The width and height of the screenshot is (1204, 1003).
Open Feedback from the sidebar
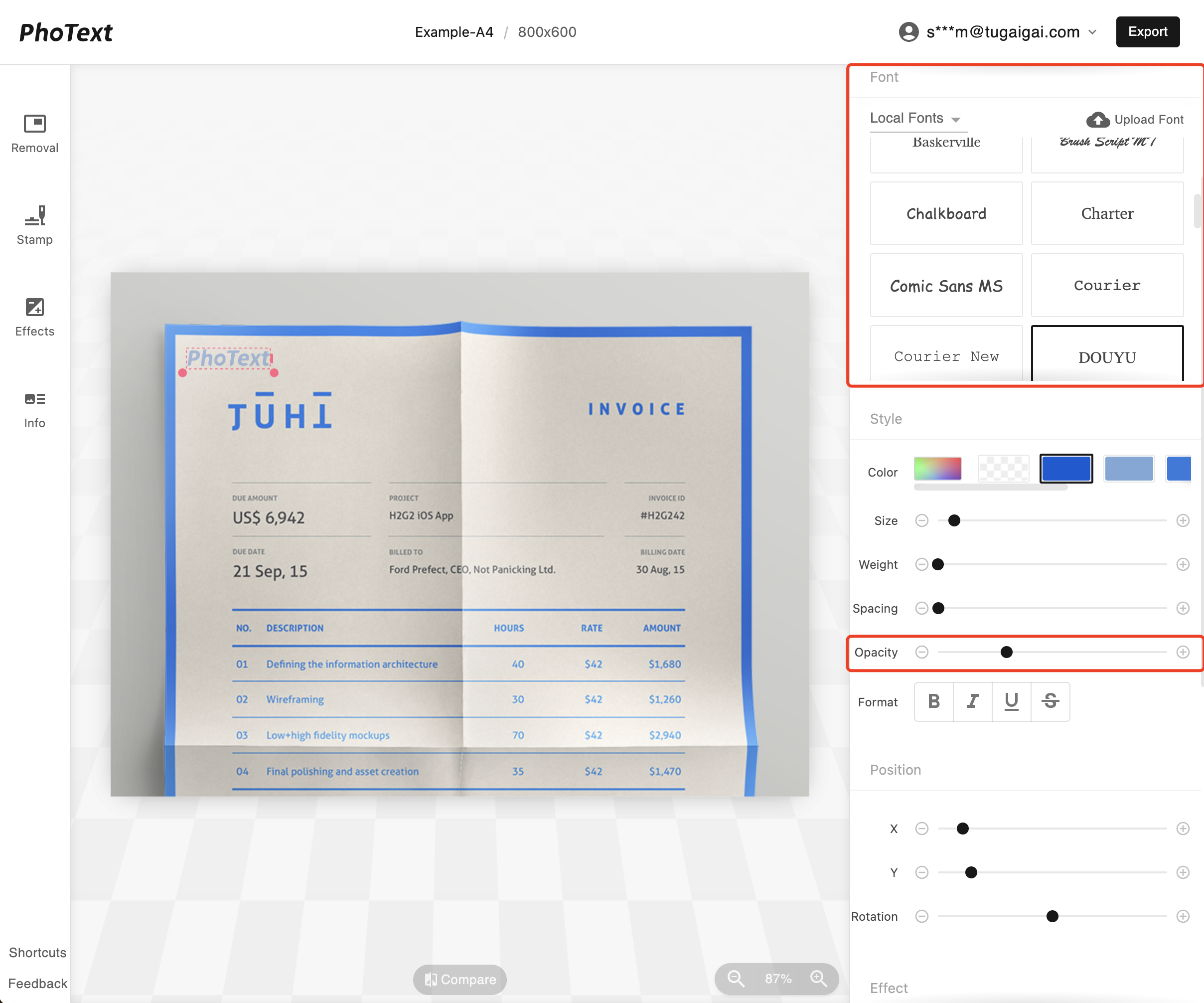coord(37,984)
